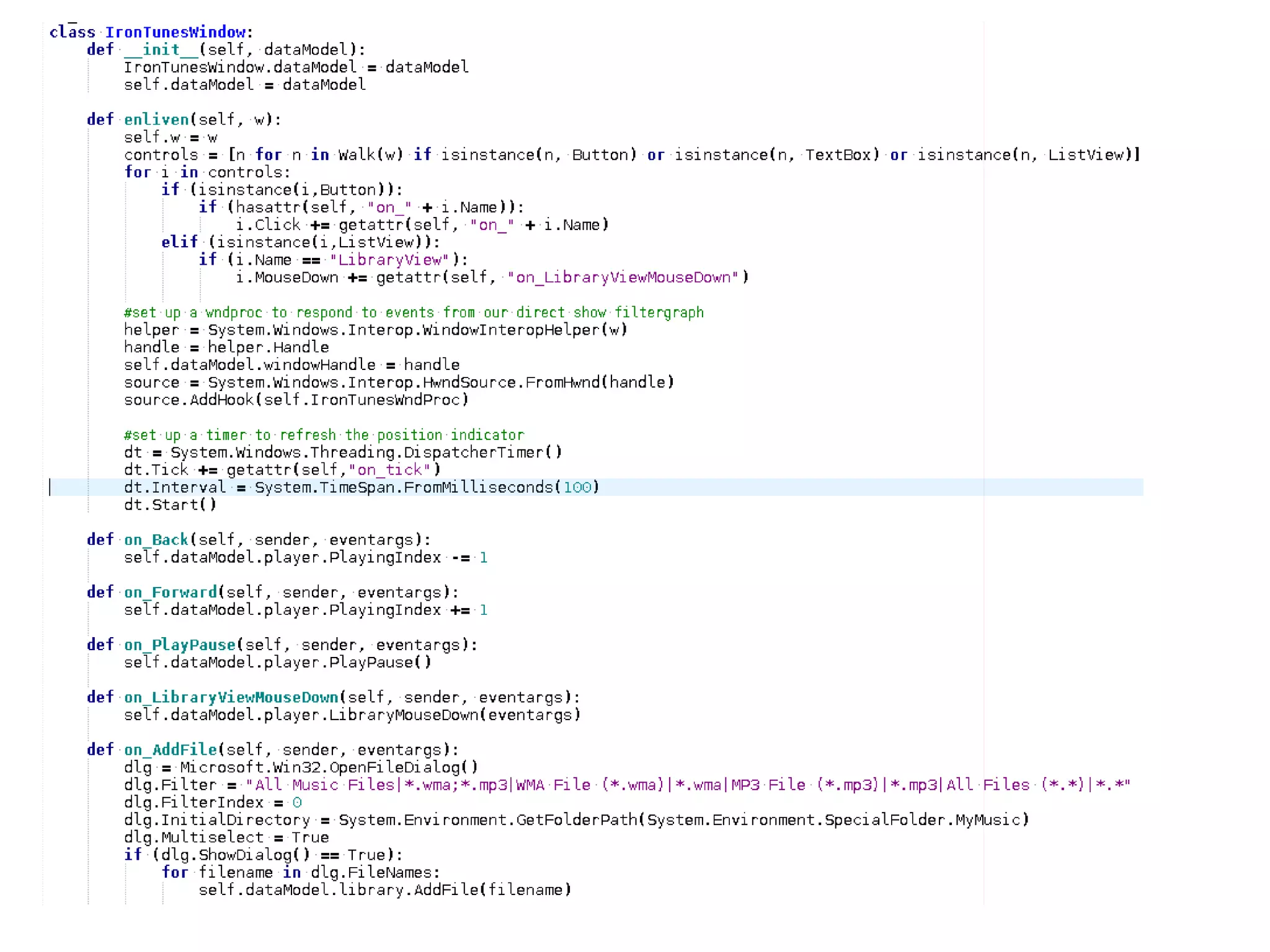Click the wndproc filtergraph comment line

tap(414, 312)
